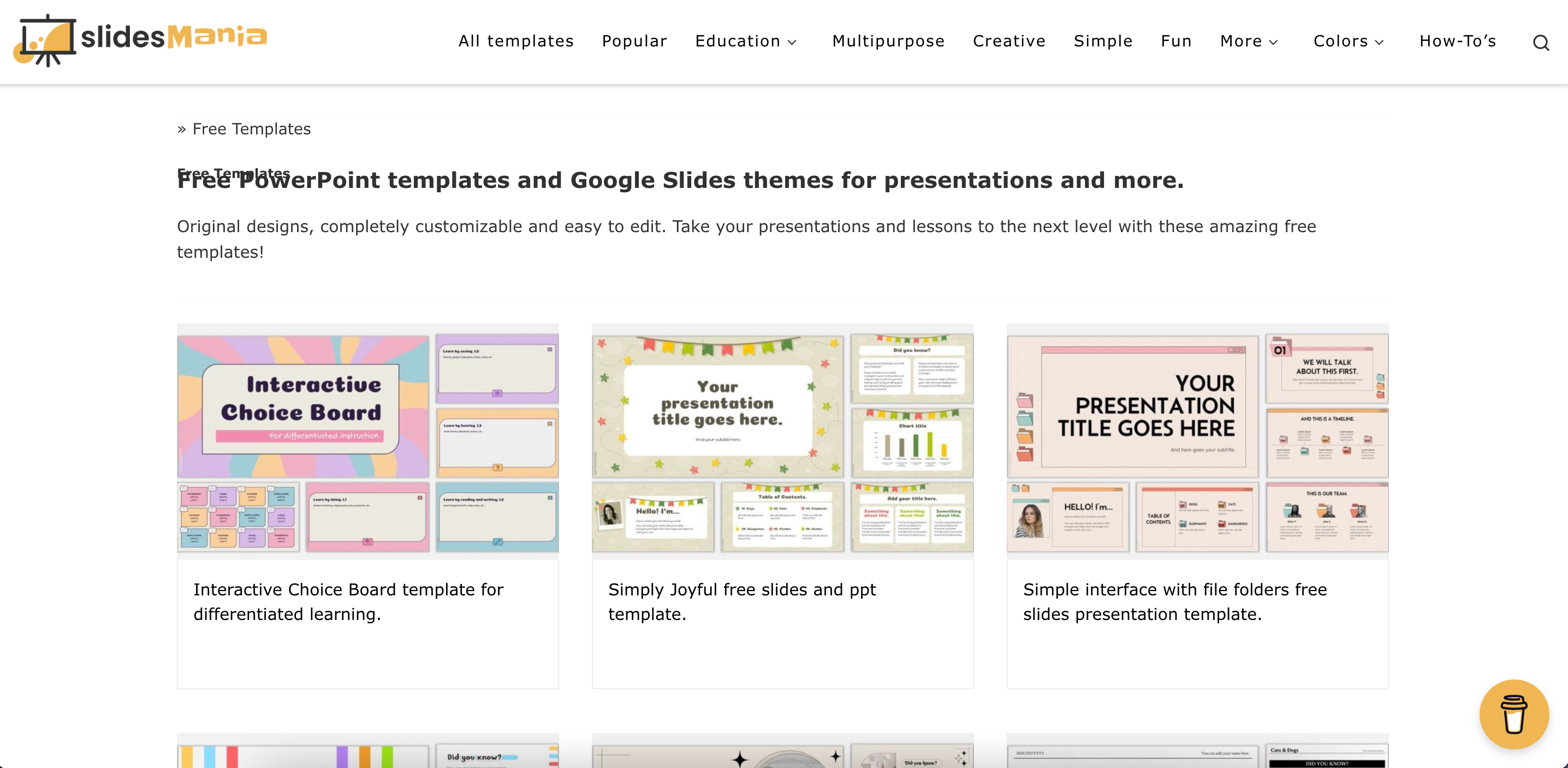This screenshot has width=1568, height=768.
Task: Go to the Multipurpose templates page
Action: pos(888,42)
